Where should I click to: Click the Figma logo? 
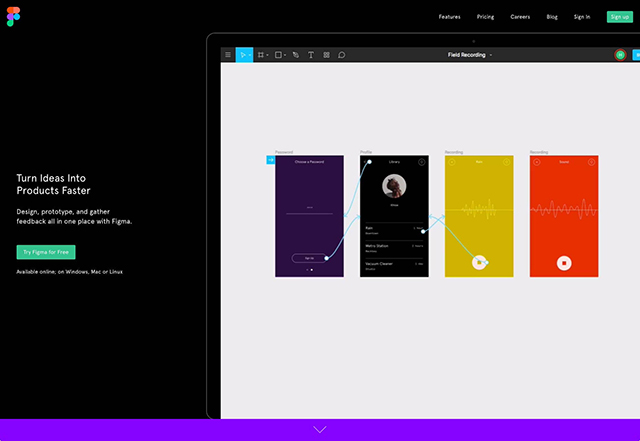tap(13, 17)
